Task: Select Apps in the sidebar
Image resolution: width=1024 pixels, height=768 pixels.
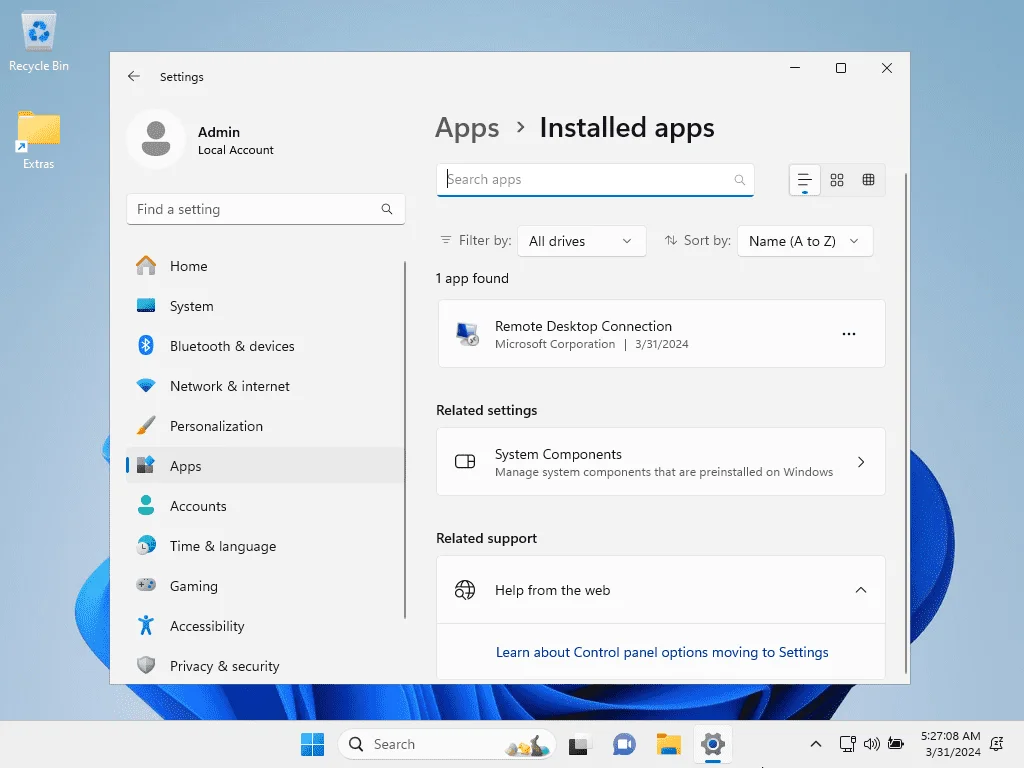Action: [265, 466]
